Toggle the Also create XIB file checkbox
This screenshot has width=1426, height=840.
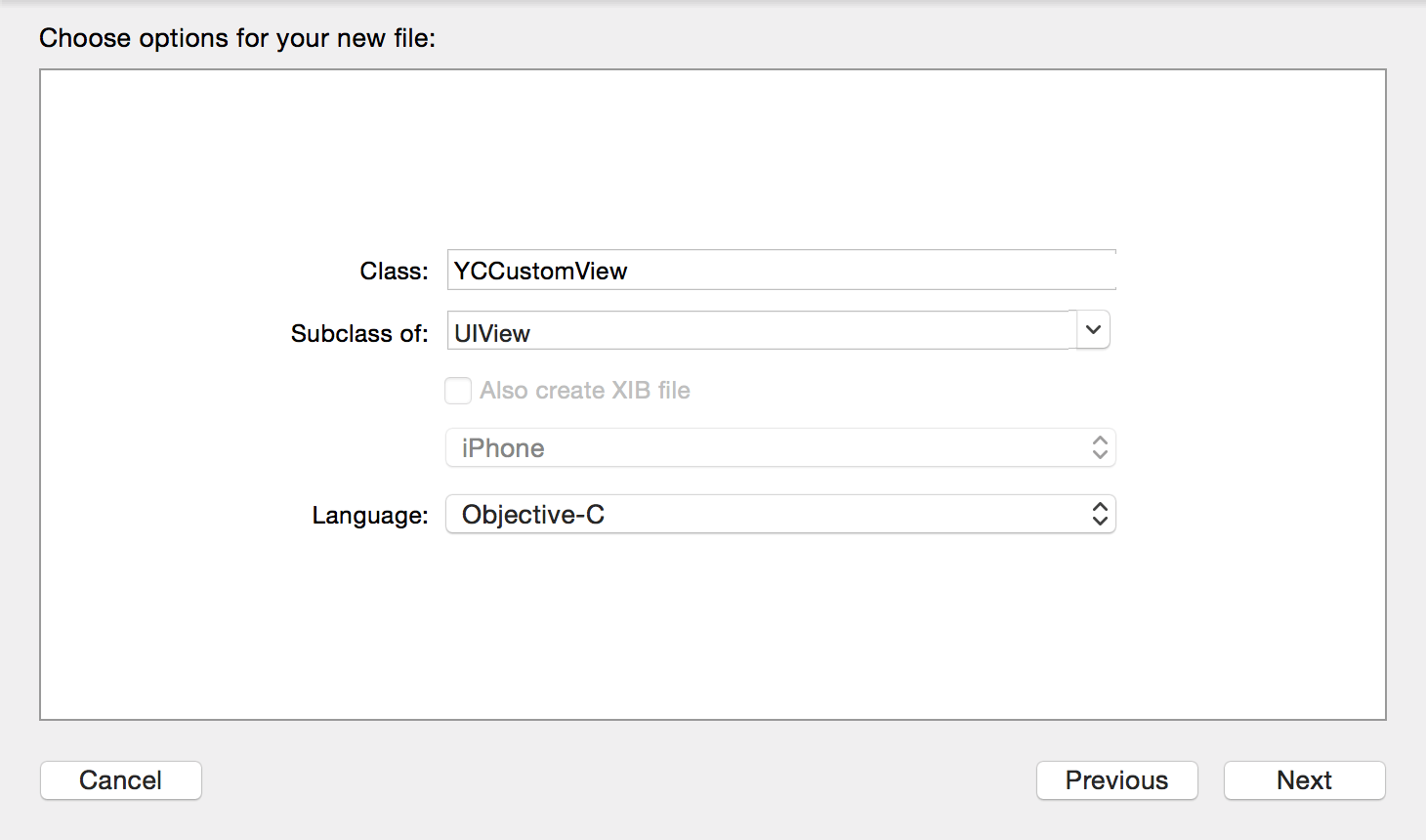click(458, 391)
